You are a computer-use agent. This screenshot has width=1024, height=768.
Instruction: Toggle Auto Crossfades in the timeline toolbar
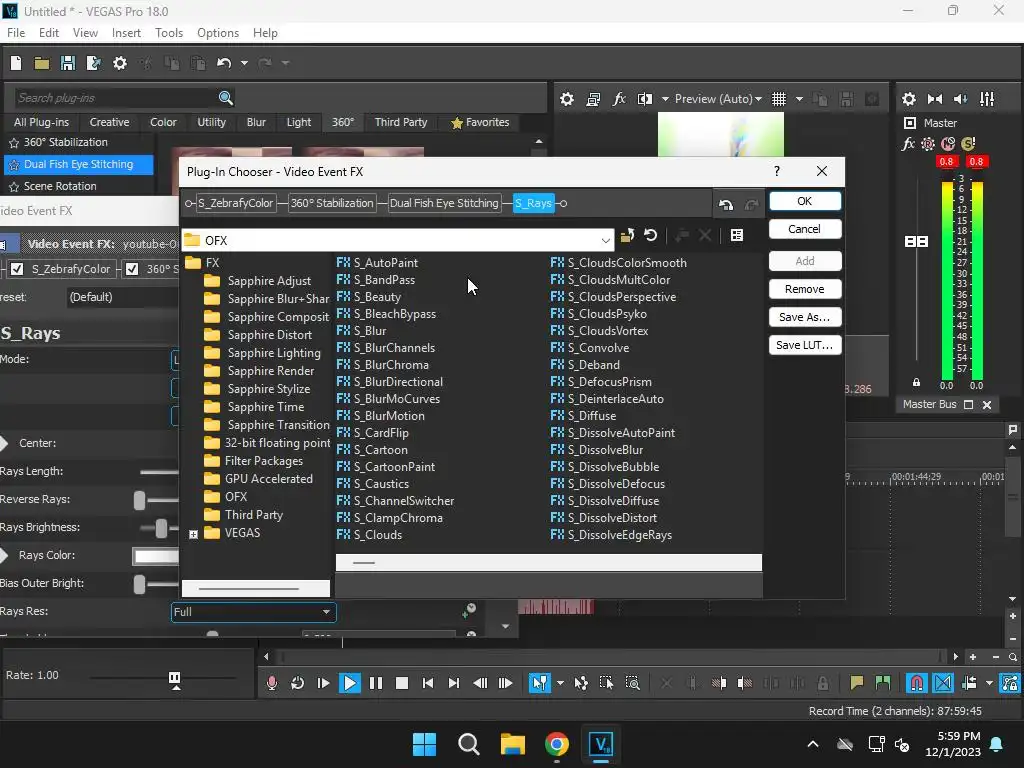pos(943,683)
